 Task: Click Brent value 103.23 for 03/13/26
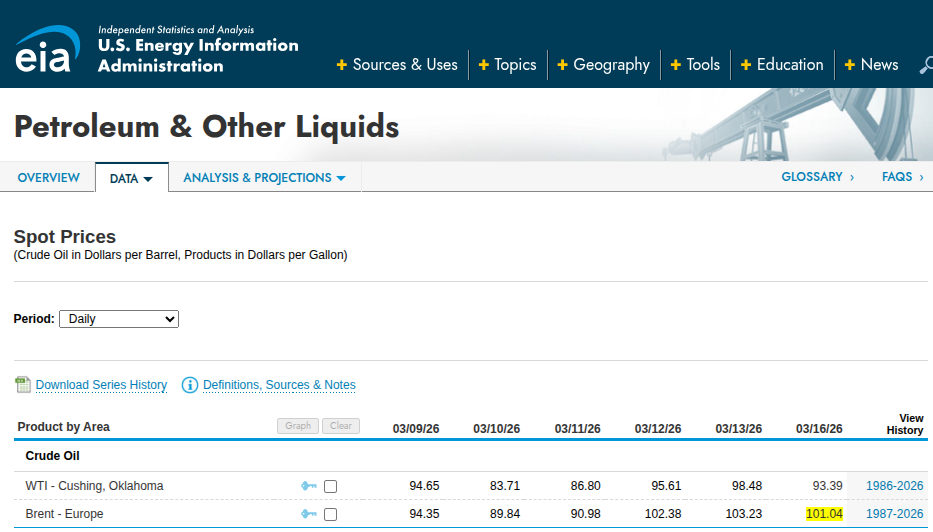(744, 514)
